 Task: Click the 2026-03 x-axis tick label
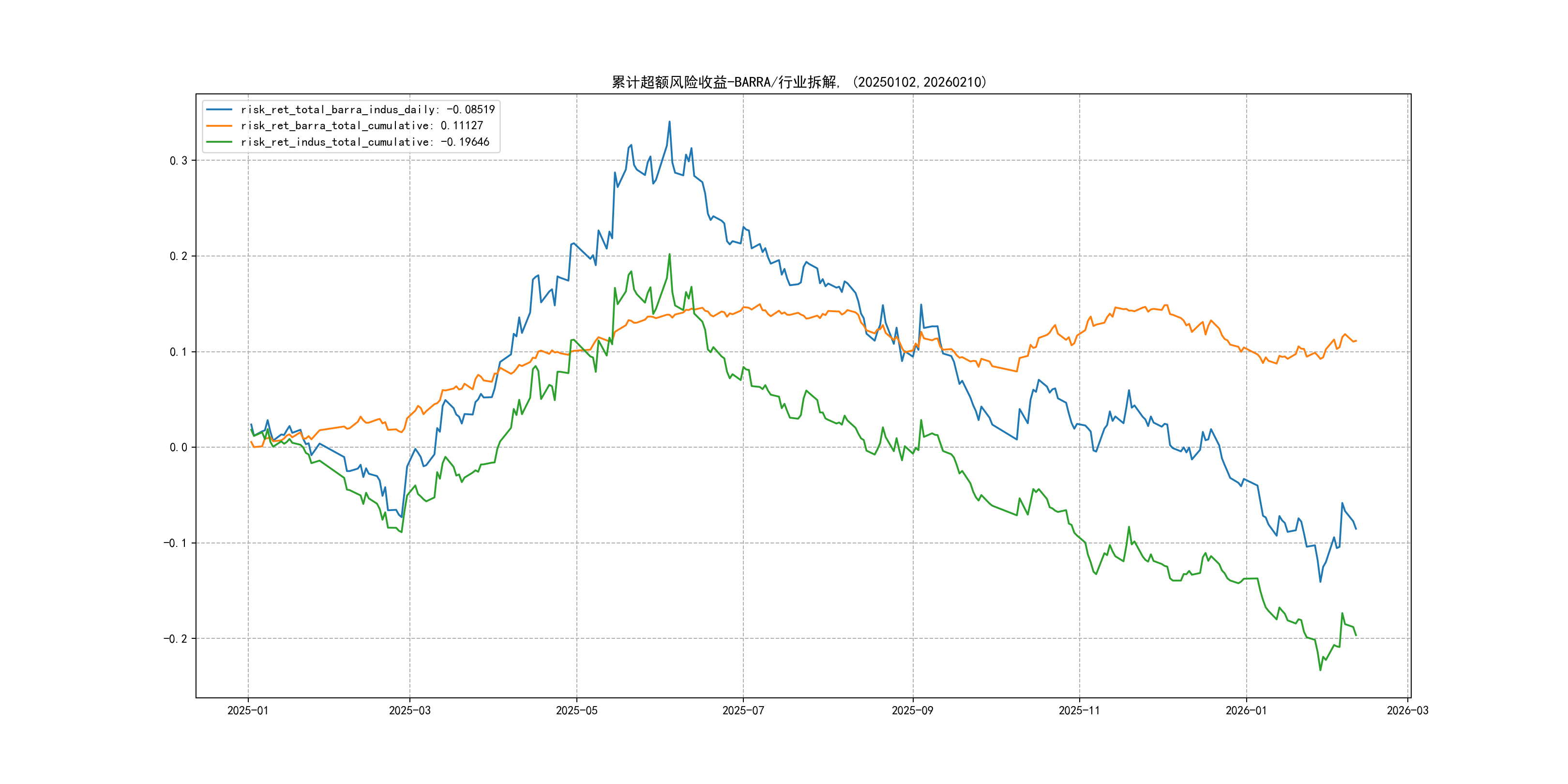1407,710
